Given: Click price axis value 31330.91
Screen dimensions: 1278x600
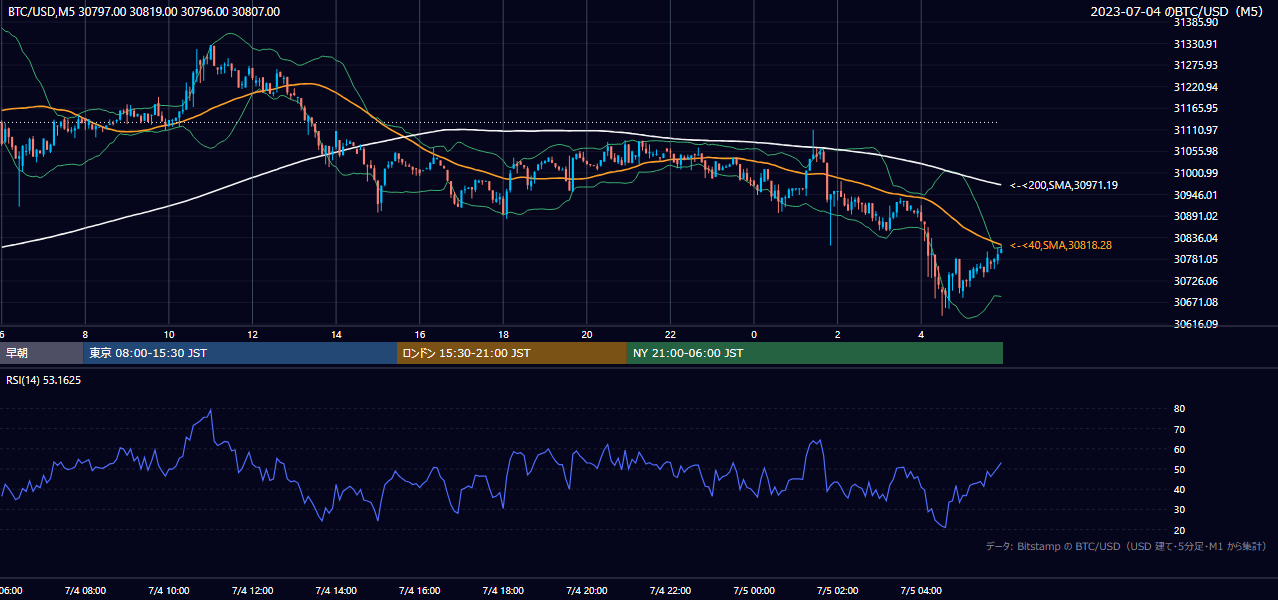Looking at the screenshot, I should point(1195,44).
